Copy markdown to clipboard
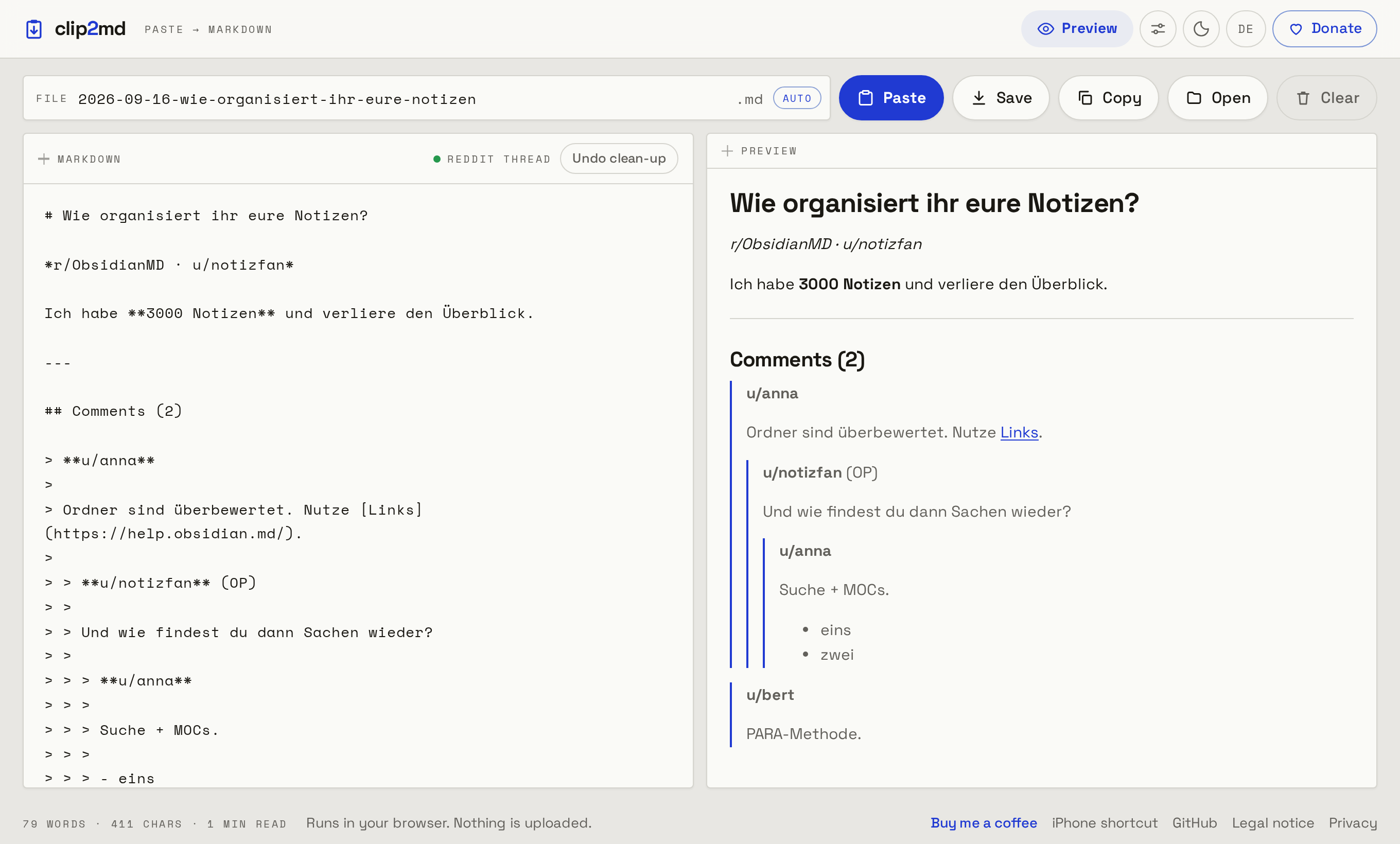 [x=1109, y=98]
